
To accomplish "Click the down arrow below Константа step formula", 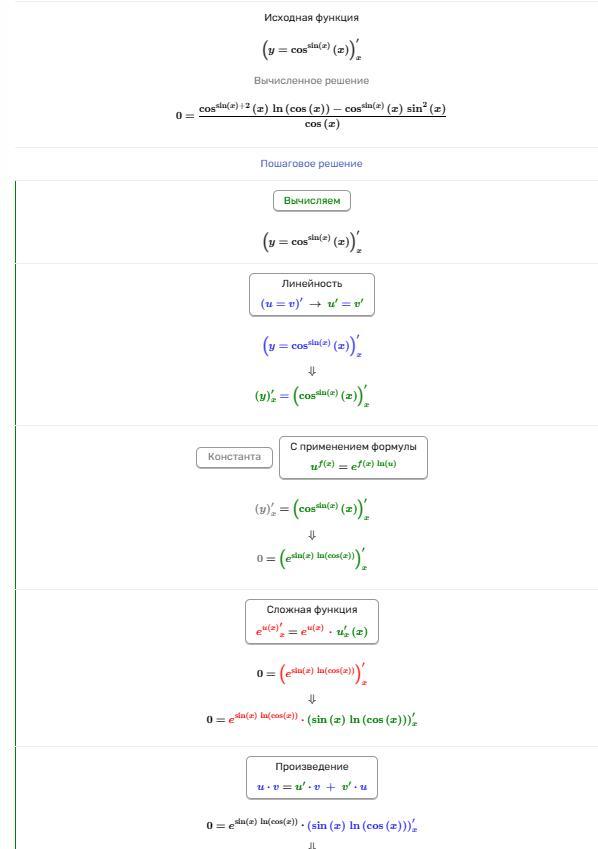I will pos(312,535).
